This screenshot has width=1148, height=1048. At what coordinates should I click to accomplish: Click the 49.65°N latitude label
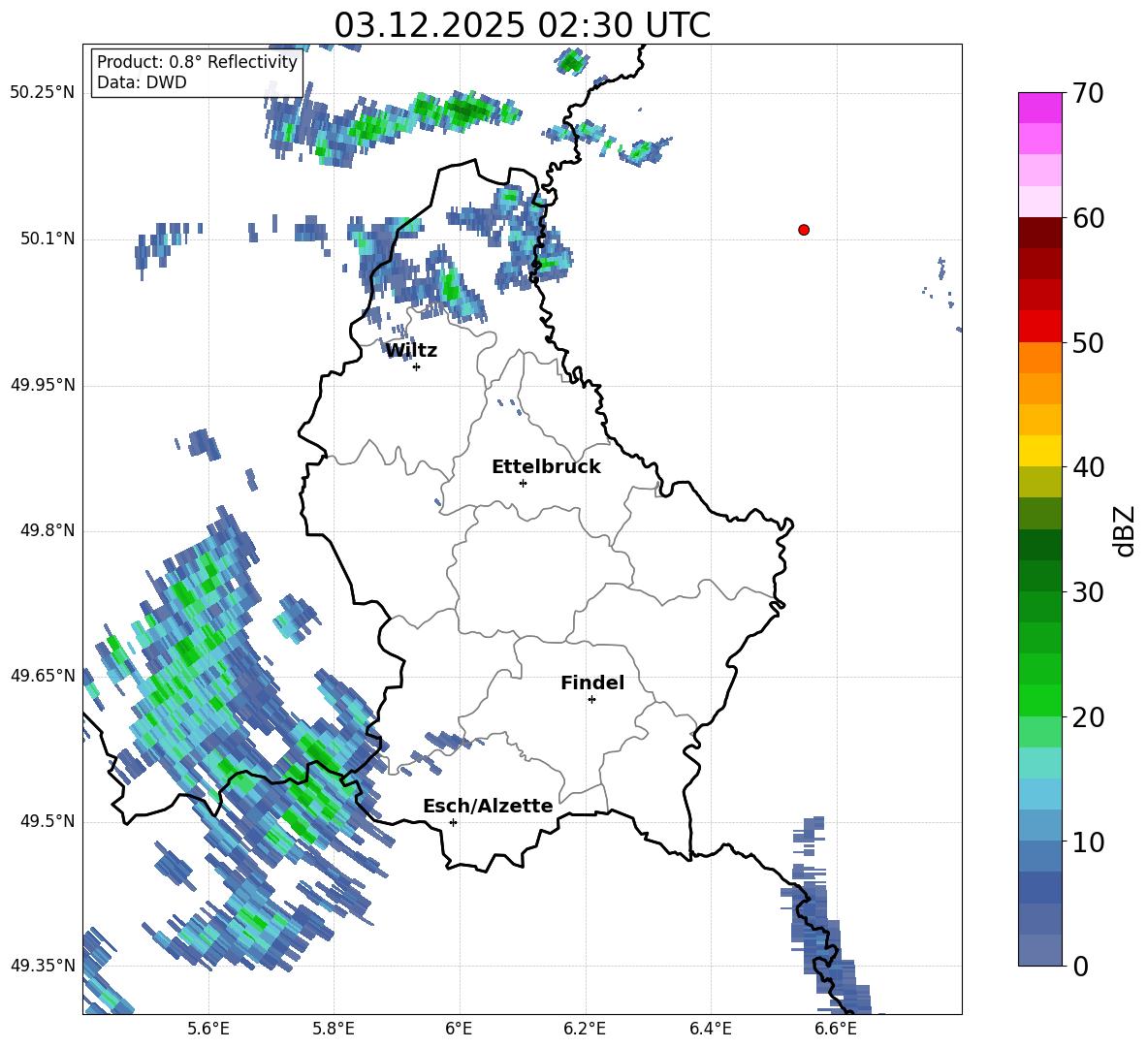pos(43,675)
